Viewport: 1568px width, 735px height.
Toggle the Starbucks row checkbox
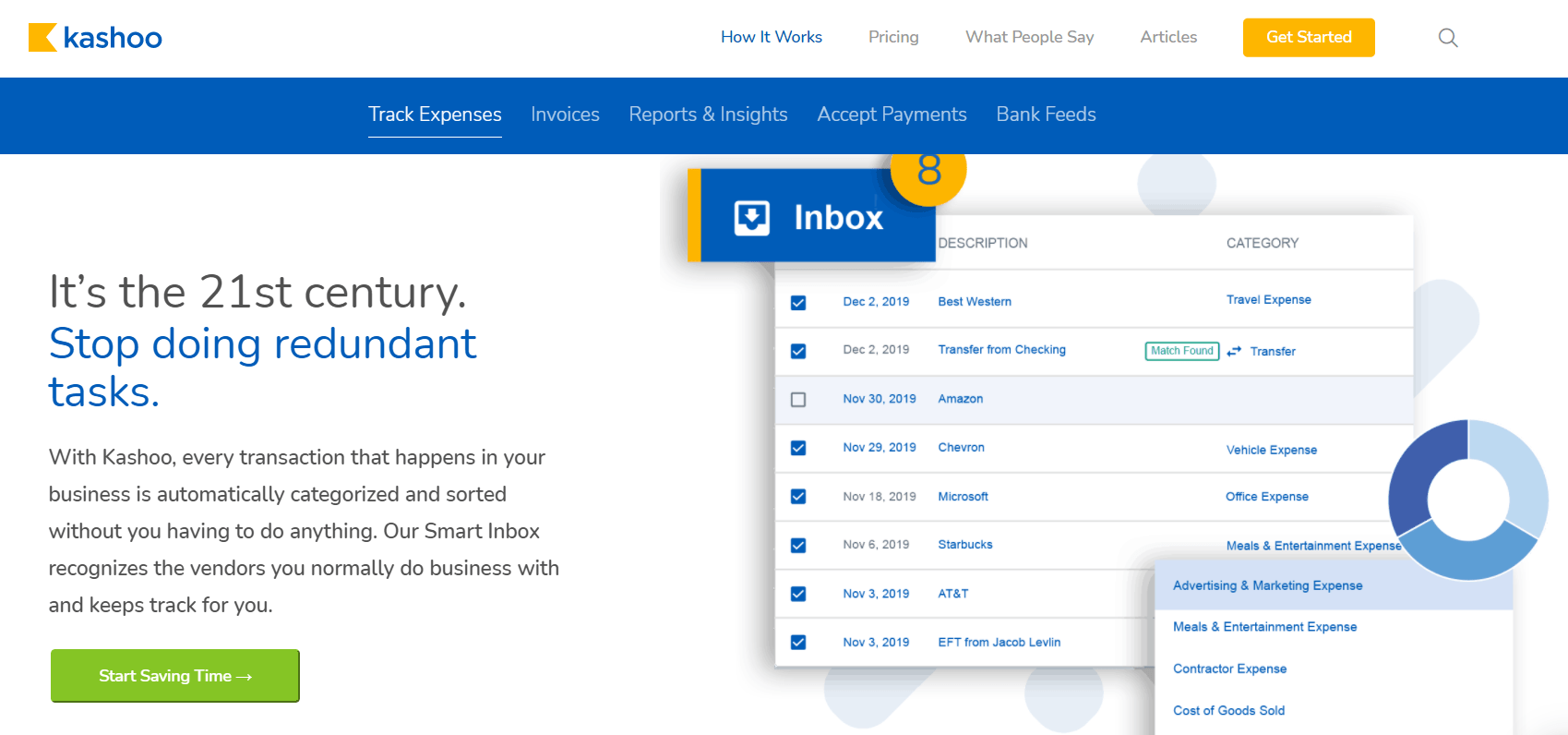(x=798, y=546)
